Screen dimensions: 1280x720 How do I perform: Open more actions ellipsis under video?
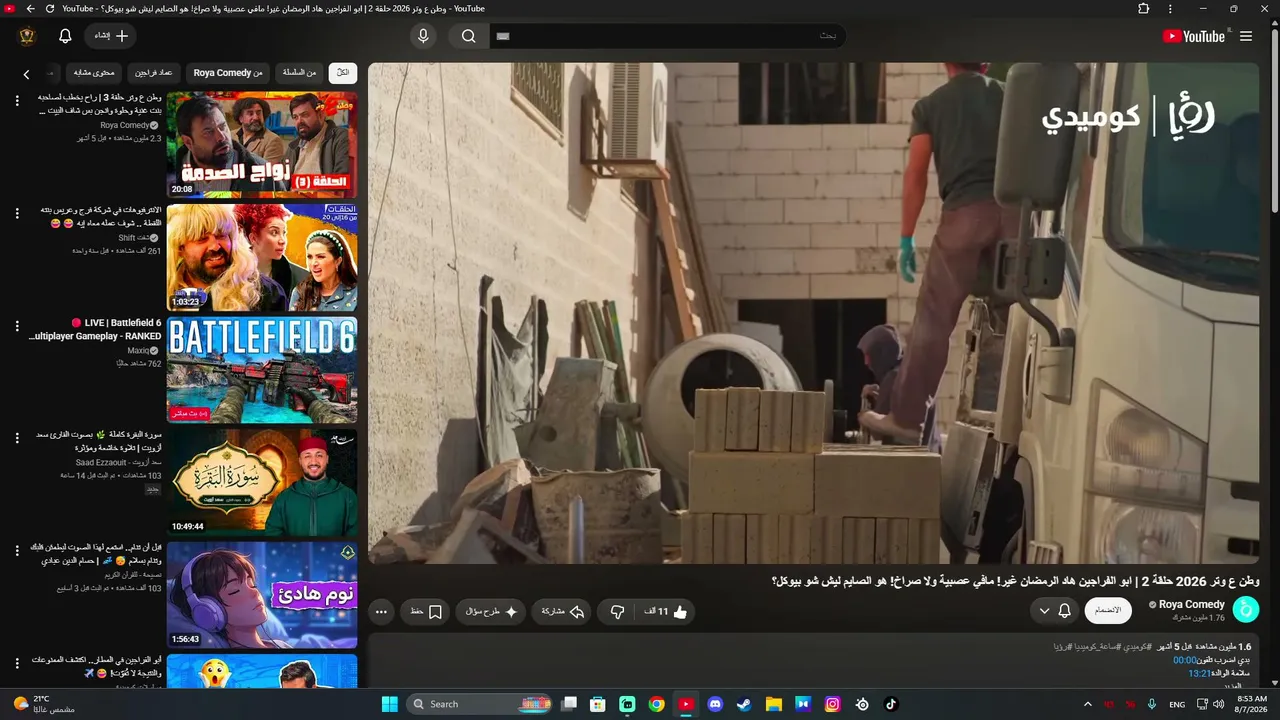pos(381,612)
